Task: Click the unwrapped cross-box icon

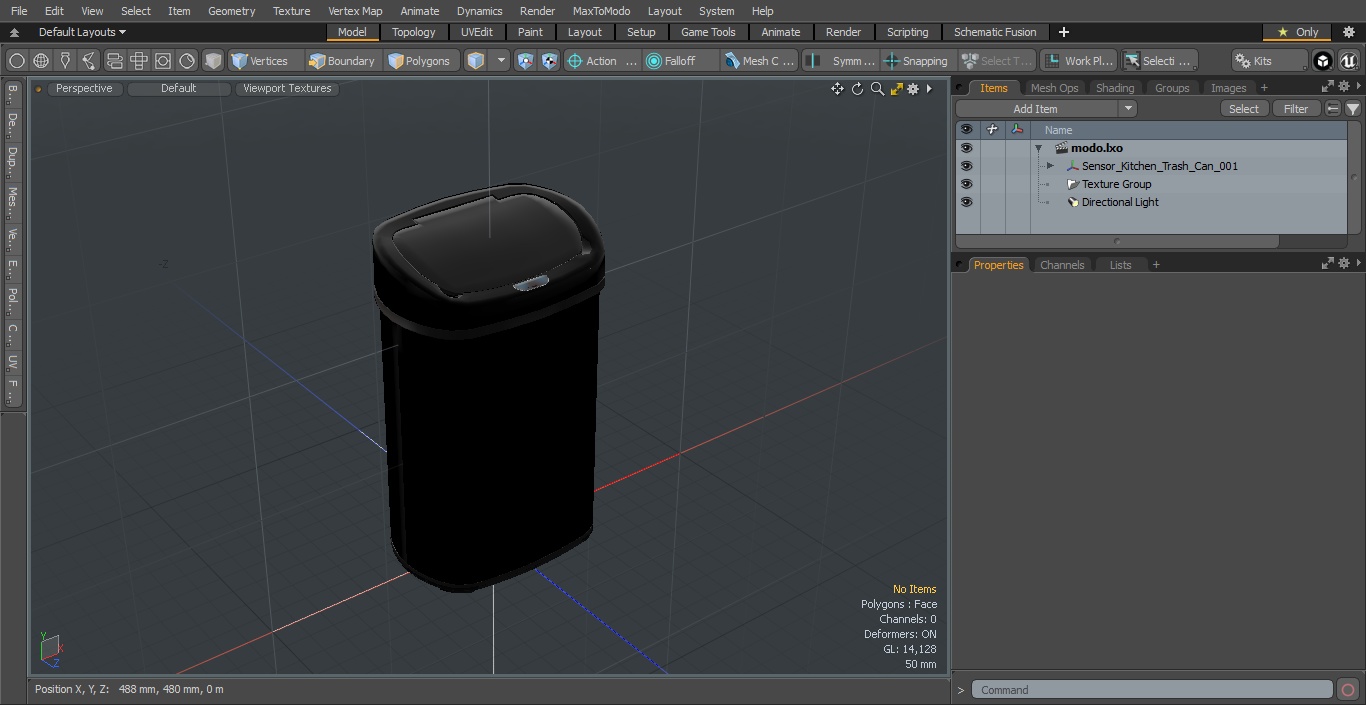Action: pyautogui.click(x=139, y=61)
